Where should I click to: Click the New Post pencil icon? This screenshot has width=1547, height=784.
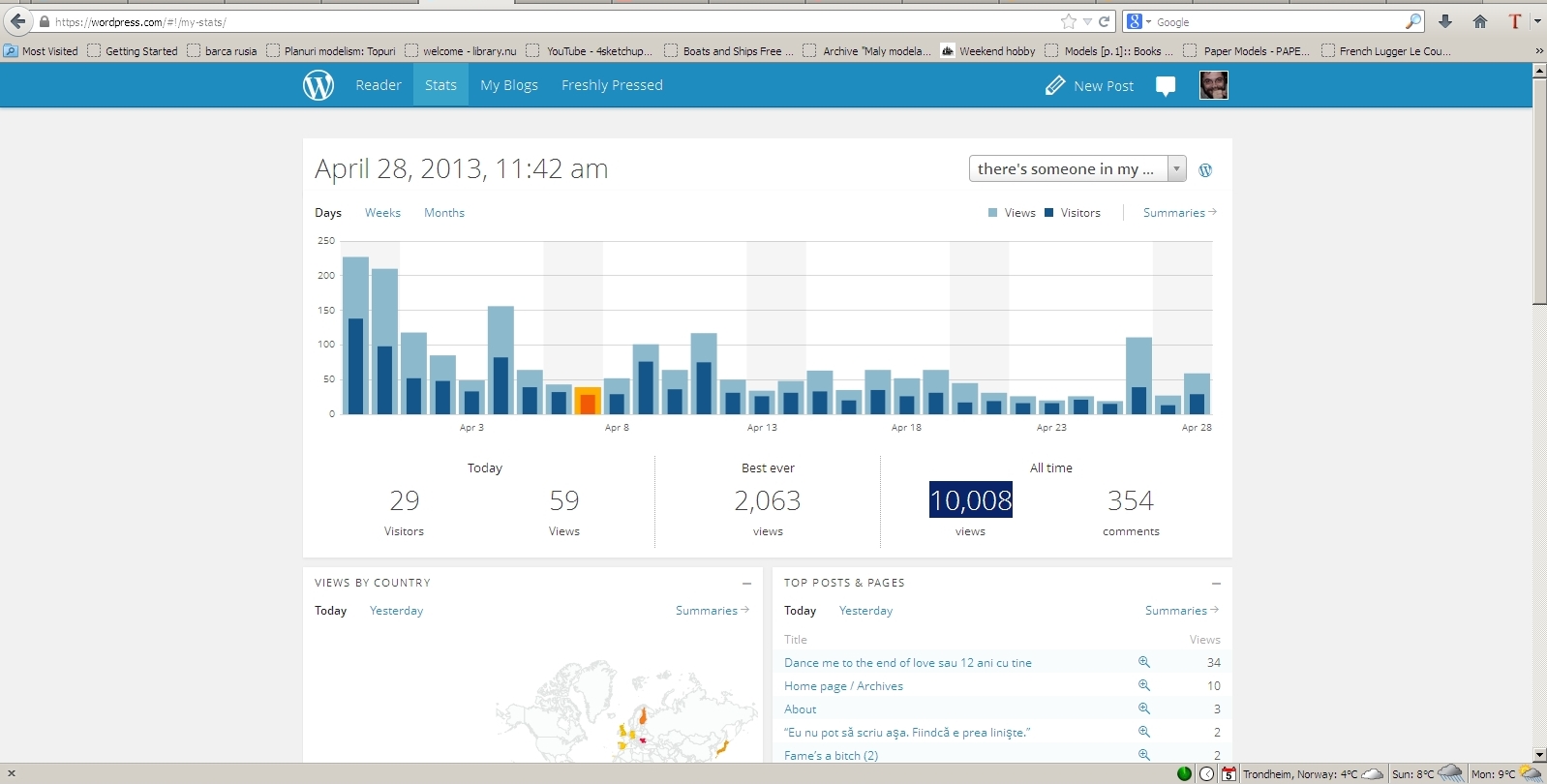pos(1055,86)
